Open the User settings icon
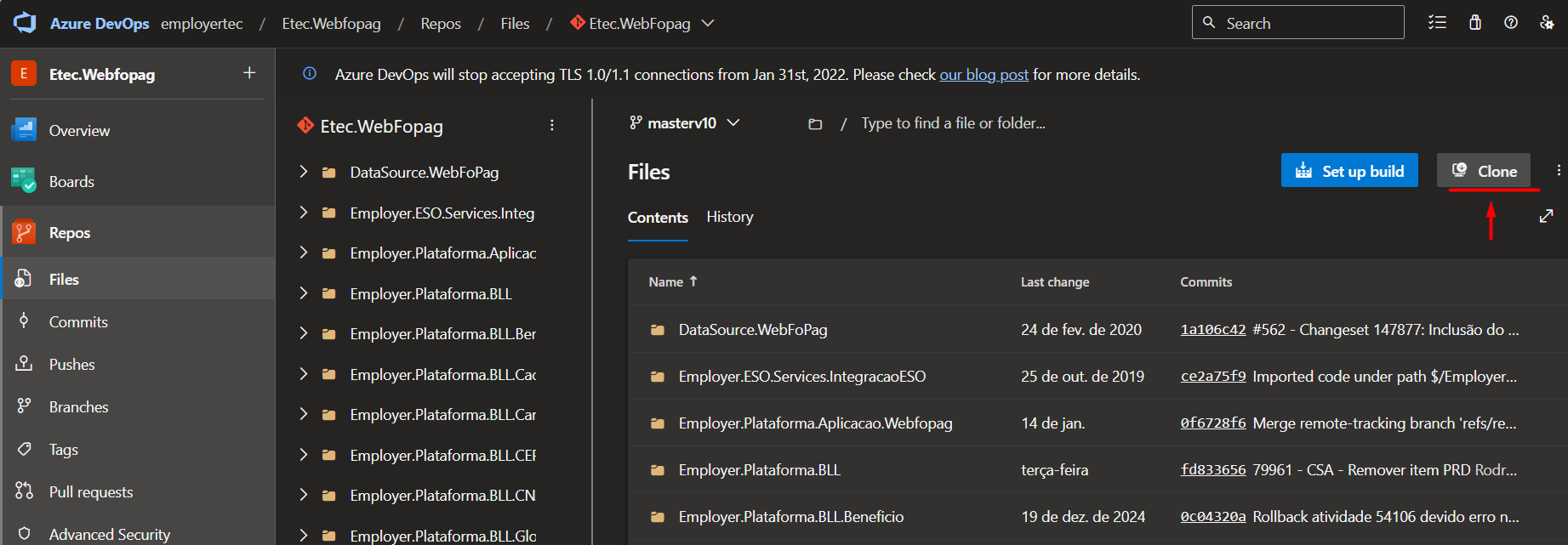Image resolution: width=1568 pixels, height=545 pixels. pos(1547,23)
